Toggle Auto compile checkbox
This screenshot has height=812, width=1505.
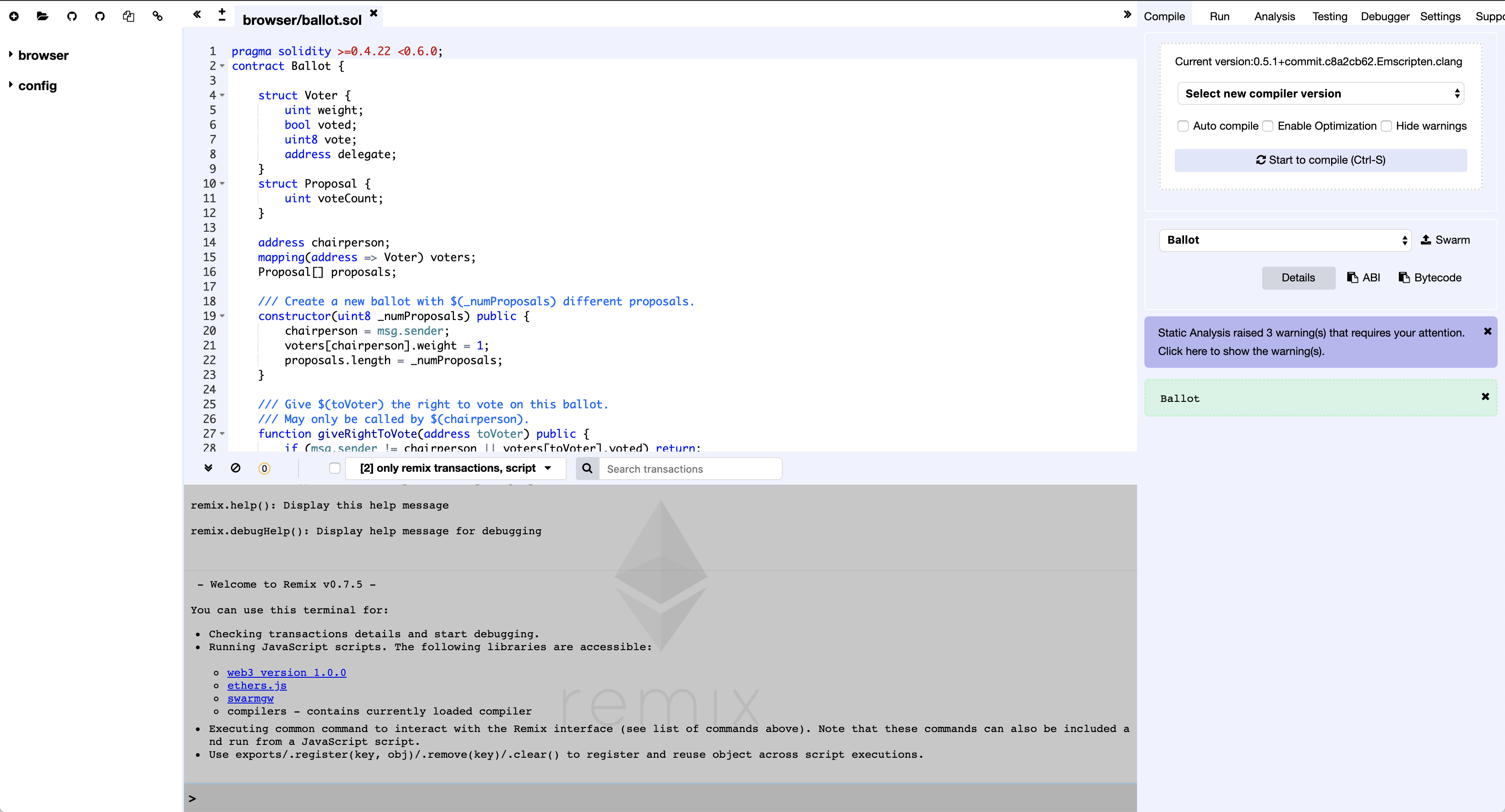tap(1183, 125)
